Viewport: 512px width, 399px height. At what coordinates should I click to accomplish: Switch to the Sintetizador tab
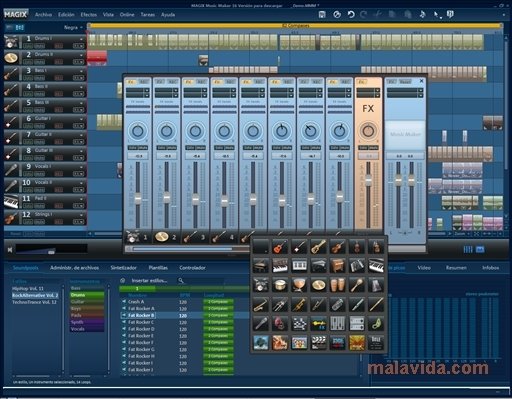pos(123,268)
